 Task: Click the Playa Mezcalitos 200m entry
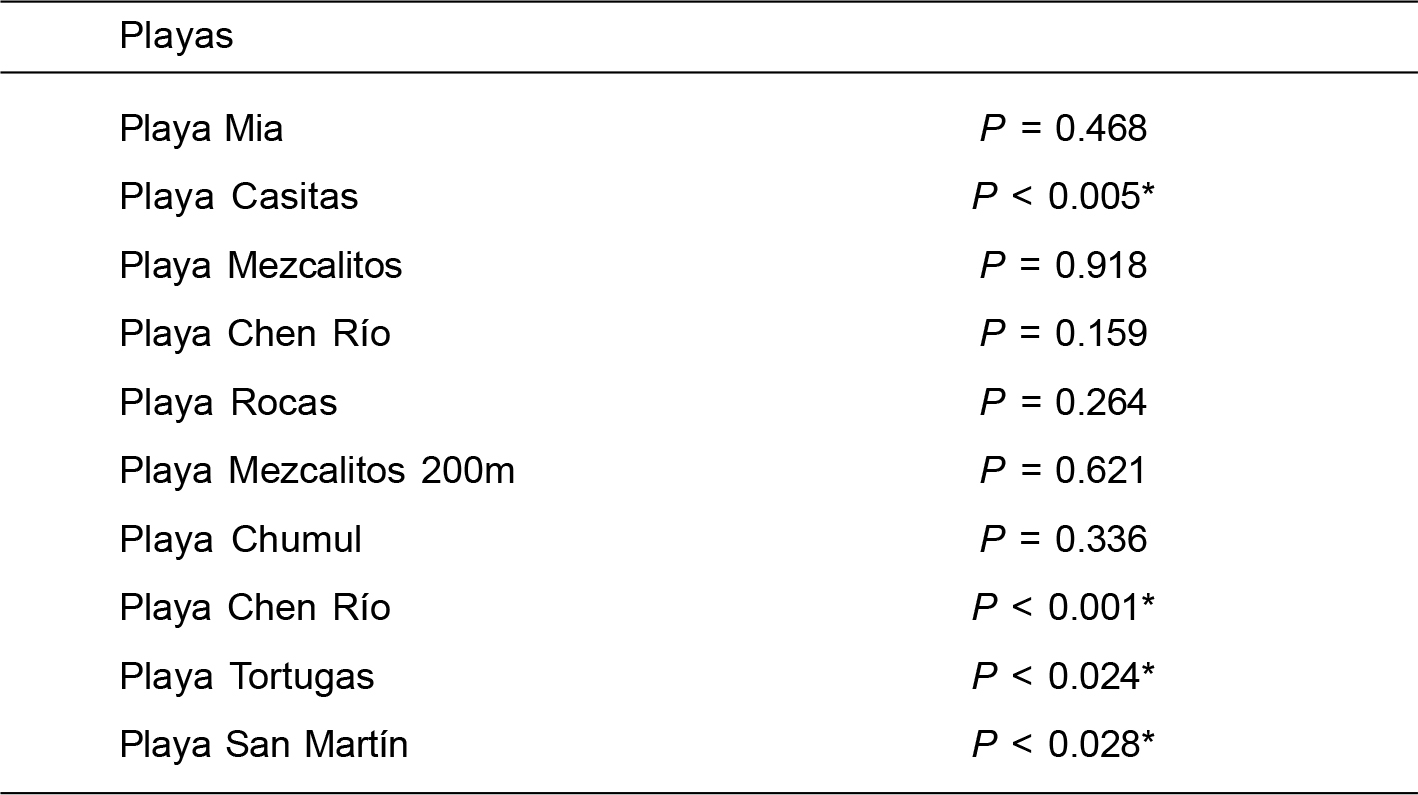tap(317, 471)
